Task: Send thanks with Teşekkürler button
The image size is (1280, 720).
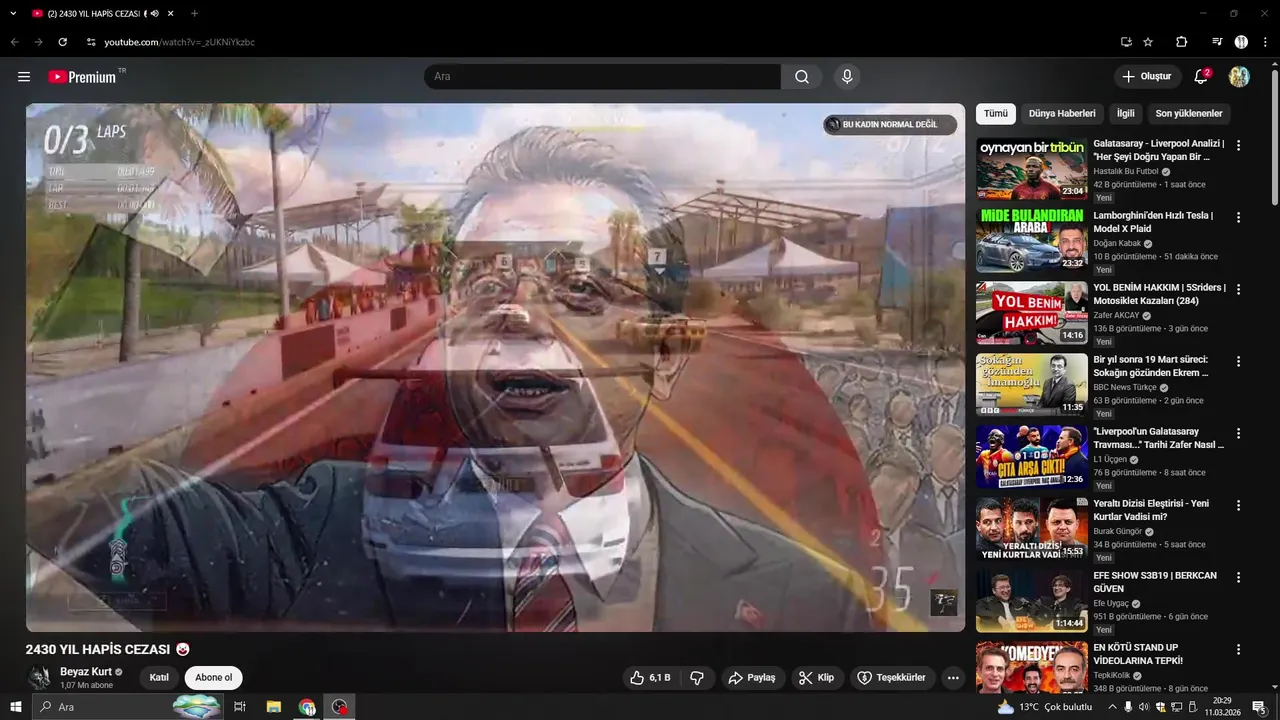Action: [892, 678]
